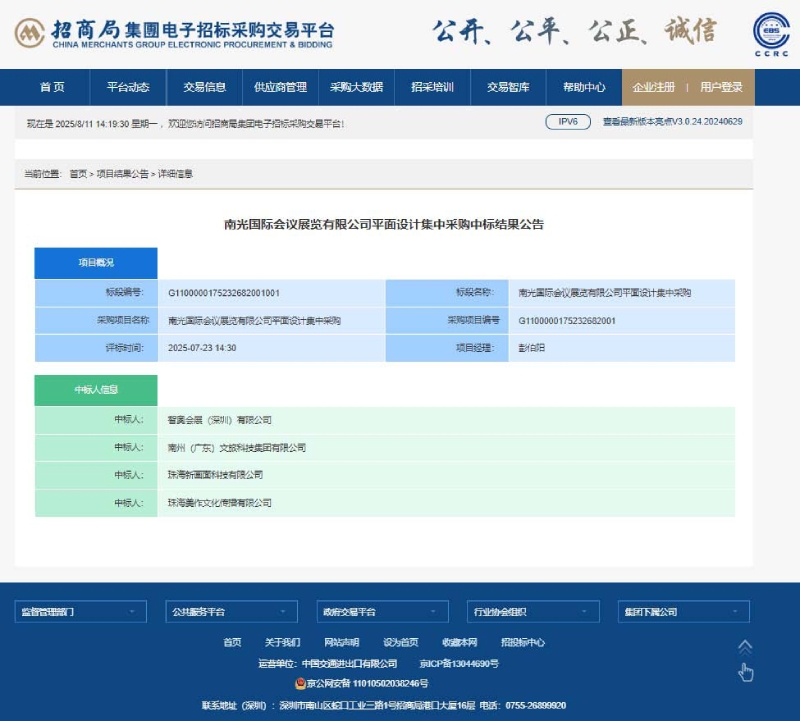Open the 供应商管理 navigation item
The width and height of the screenshot is (800, 721).
[x=280, y=87]
